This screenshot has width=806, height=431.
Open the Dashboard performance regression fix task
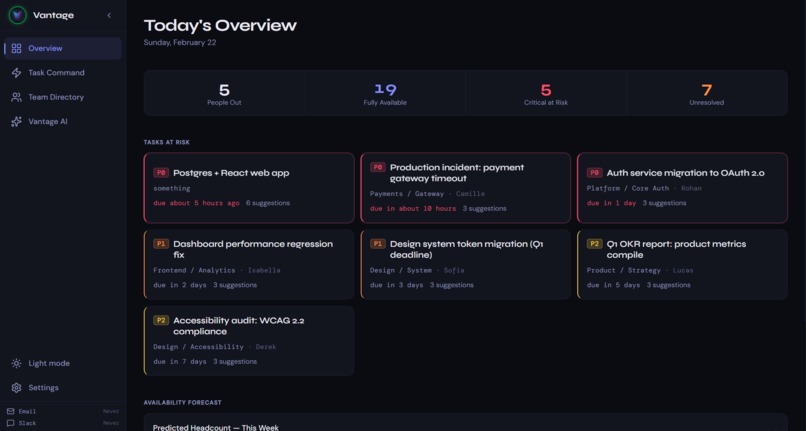click(249, 264)
